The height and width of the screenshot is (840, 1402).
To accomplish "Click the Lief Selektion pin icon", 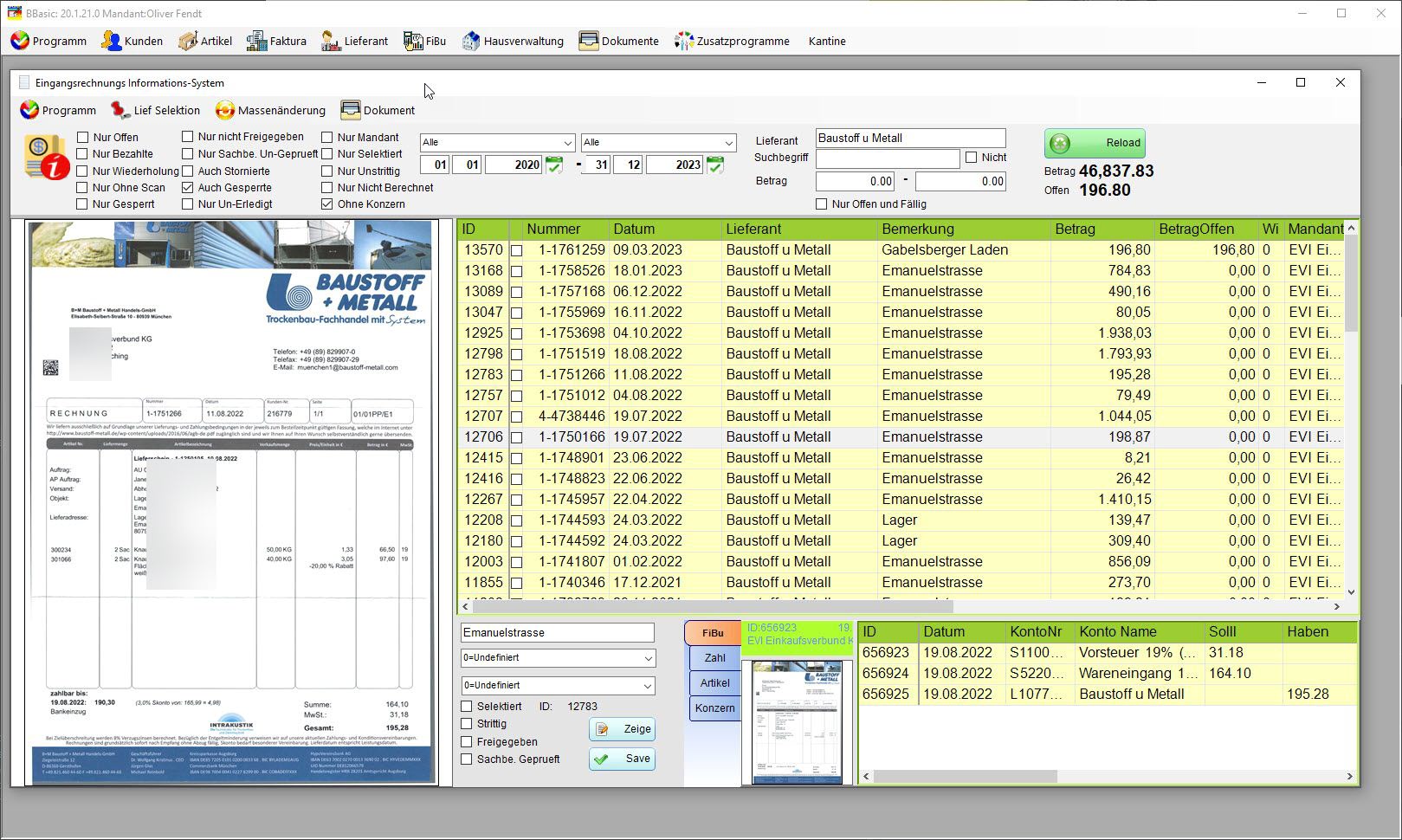I will tap(120, 110).
